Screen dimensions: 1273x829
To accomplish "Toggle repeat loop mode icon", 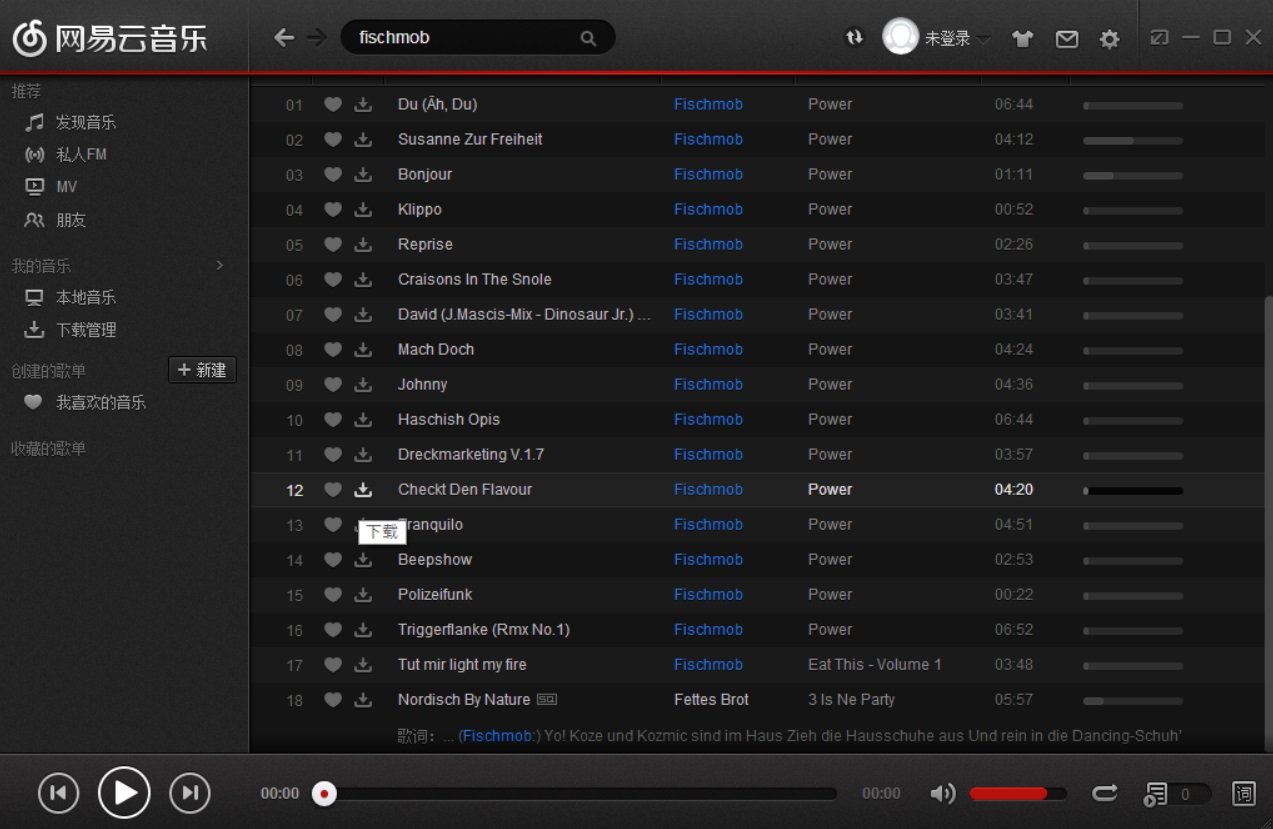I will (x=1105, y=793).
